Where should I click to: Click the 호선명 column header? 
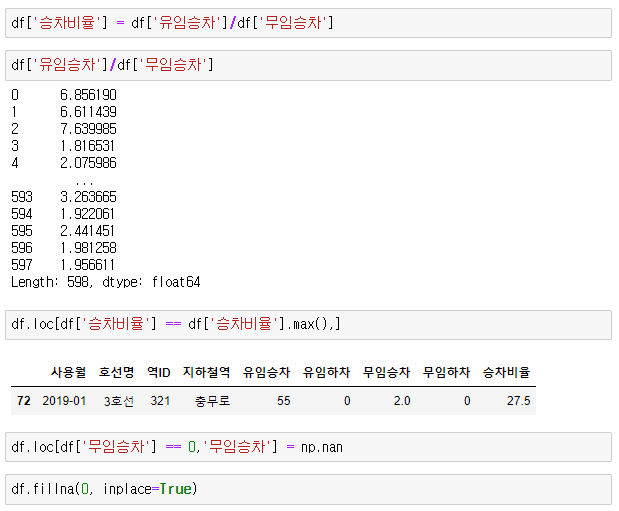click(x=116, y=372)
